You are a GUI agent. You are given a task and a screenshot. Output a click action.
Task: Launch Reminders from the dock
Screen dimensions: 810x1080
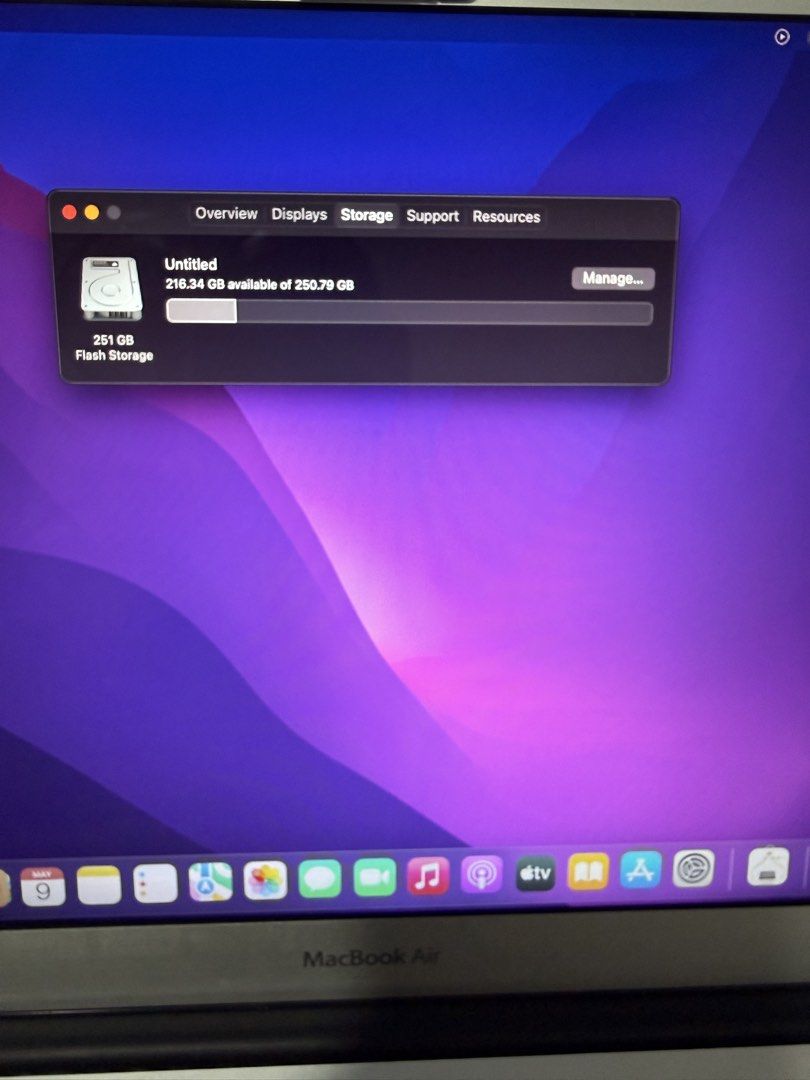click(x=155, y=884)
